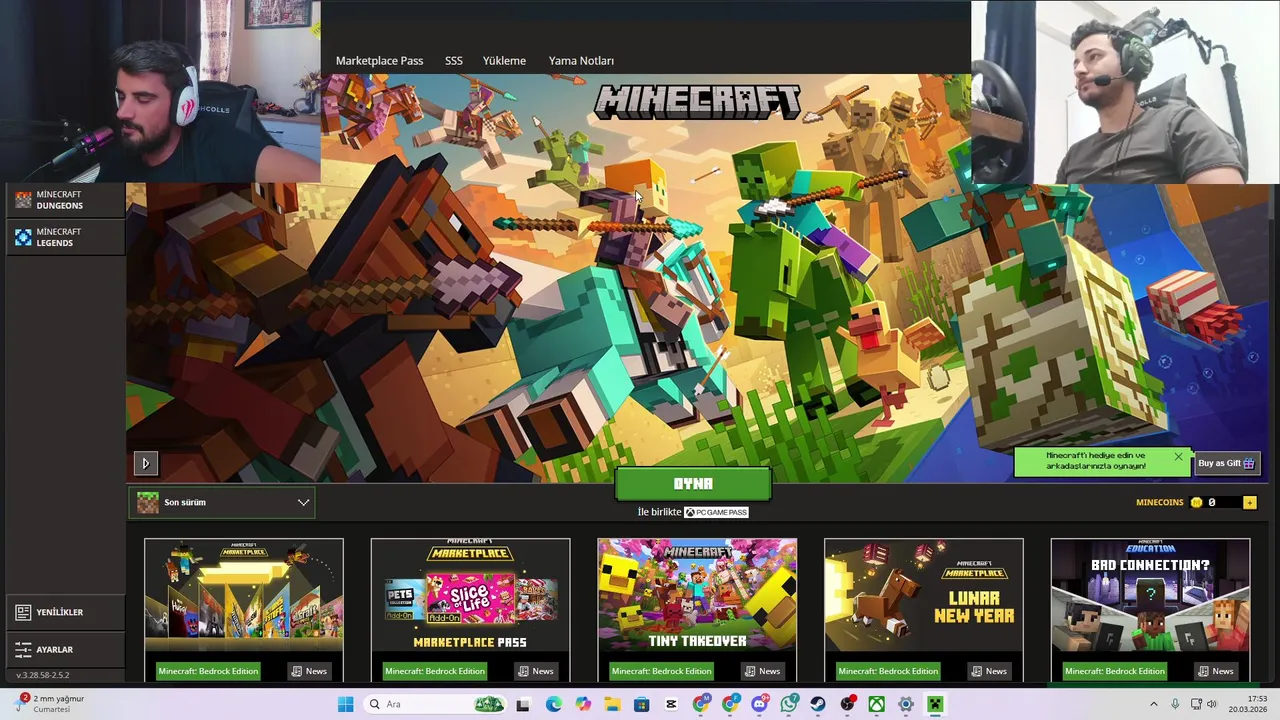Click the launcher version text v.3.28.58-2.5.2
1280x720 pixels.
(x=43, y=676)
